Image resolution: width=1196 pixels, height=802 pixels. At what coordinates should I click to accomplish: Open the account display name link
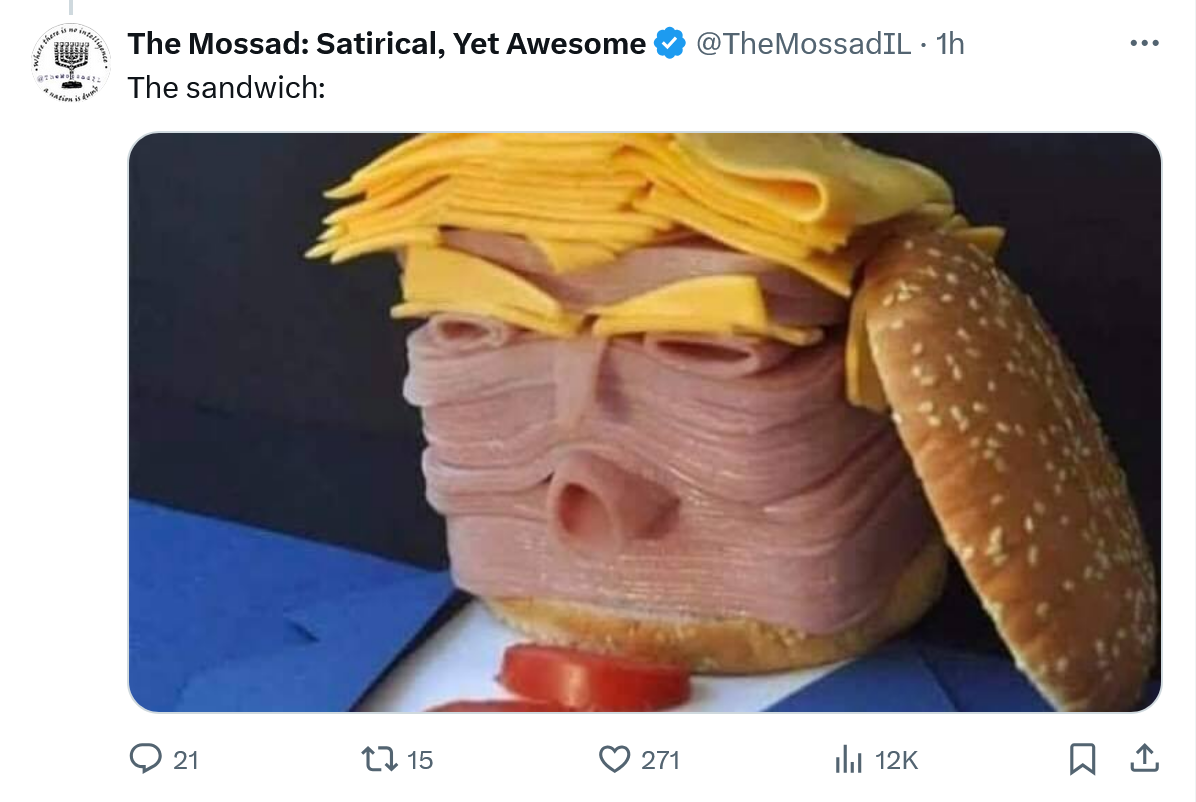coord(386,43)
